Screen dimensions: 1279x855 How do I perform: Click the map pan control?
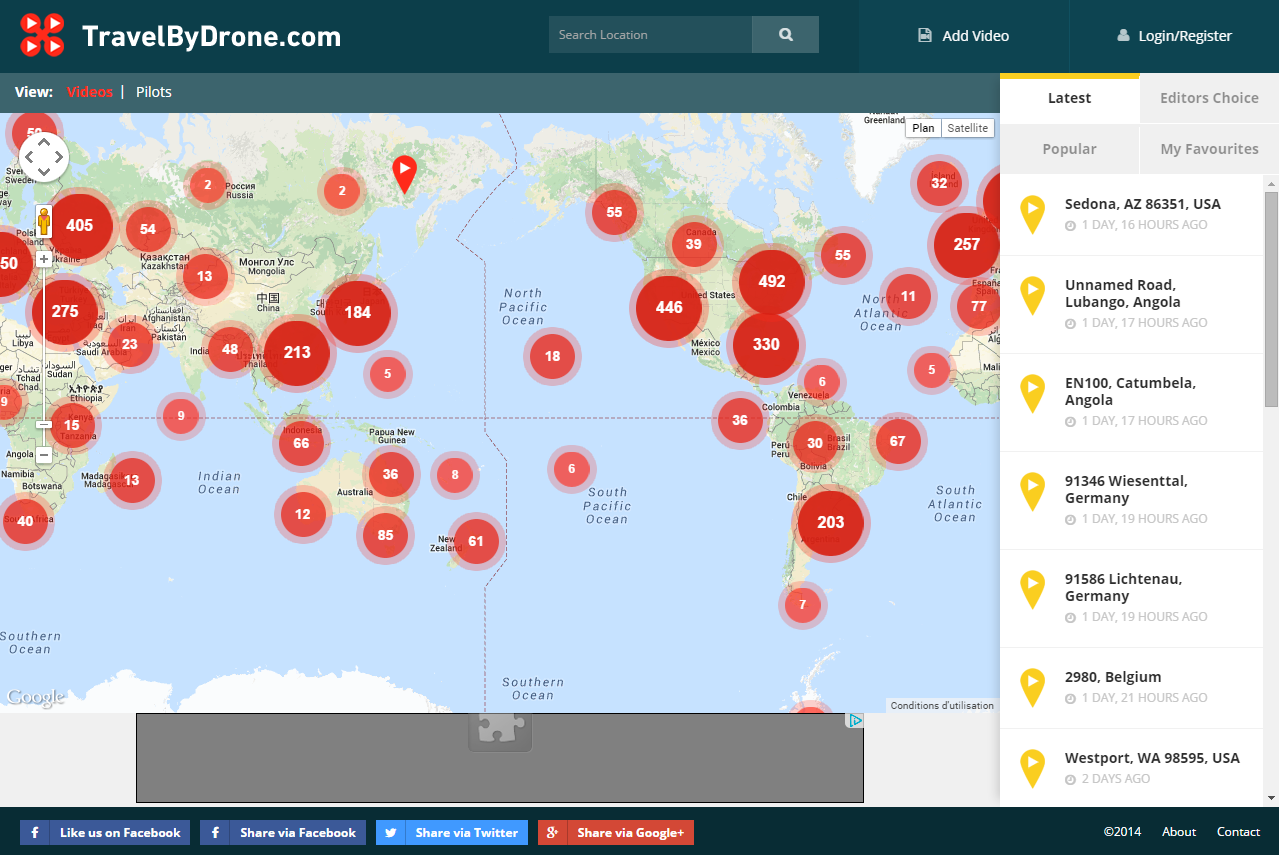43,157
